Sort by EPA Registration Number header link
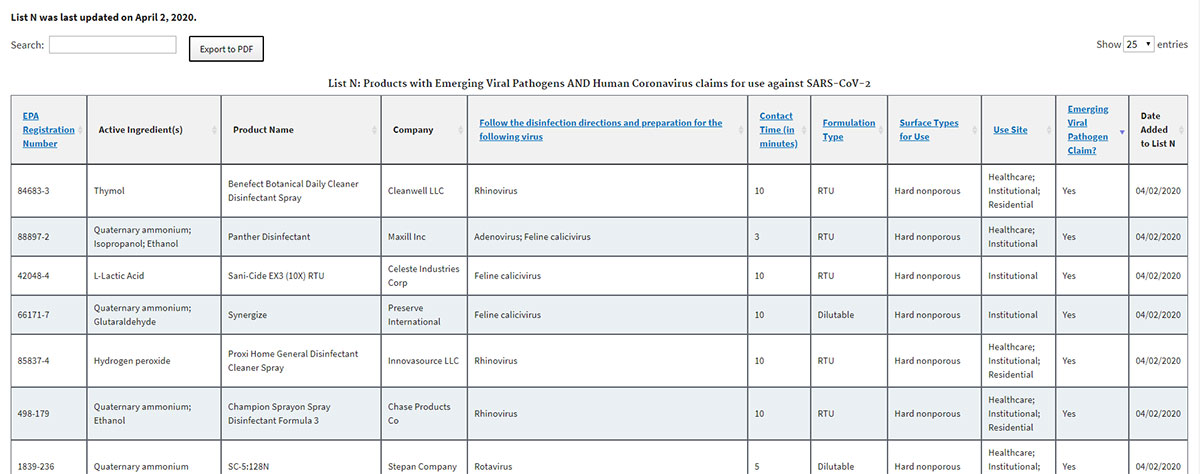Viewport: 1200px width, 474px height. click(x=49, y=130)
